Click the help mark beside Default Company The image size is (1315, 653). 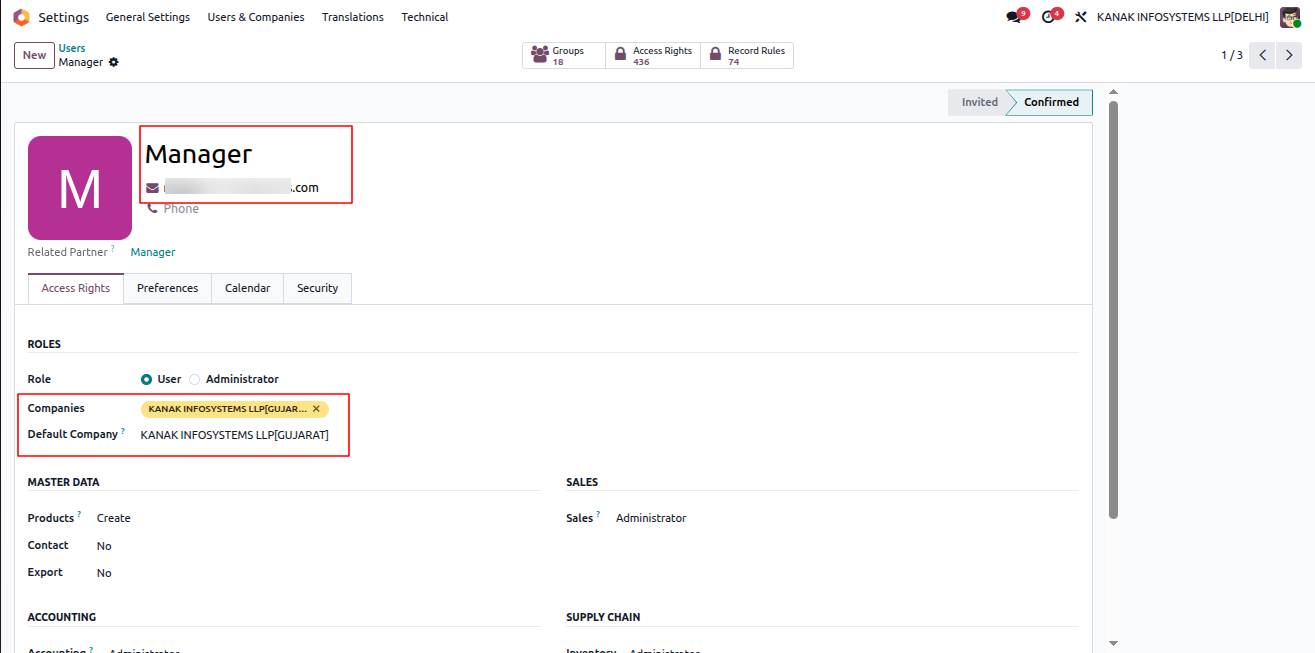[123, 431]
